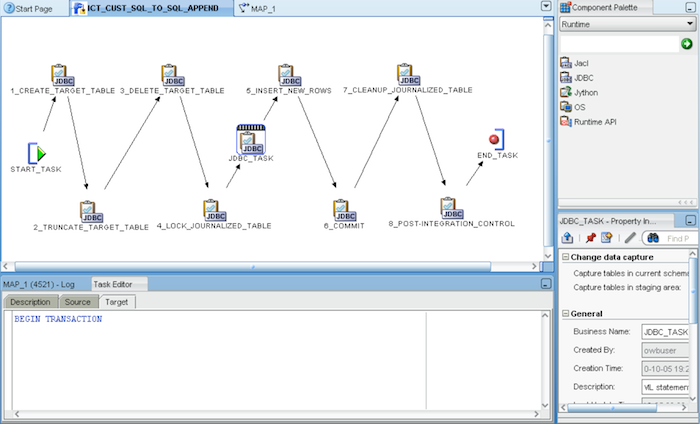The width and height of the screenshot is (700, 424).
Task: Select the 7_CLEANUP_JOURNALIZED_TABLE JDBC node icon
Action: click(408, 75)
